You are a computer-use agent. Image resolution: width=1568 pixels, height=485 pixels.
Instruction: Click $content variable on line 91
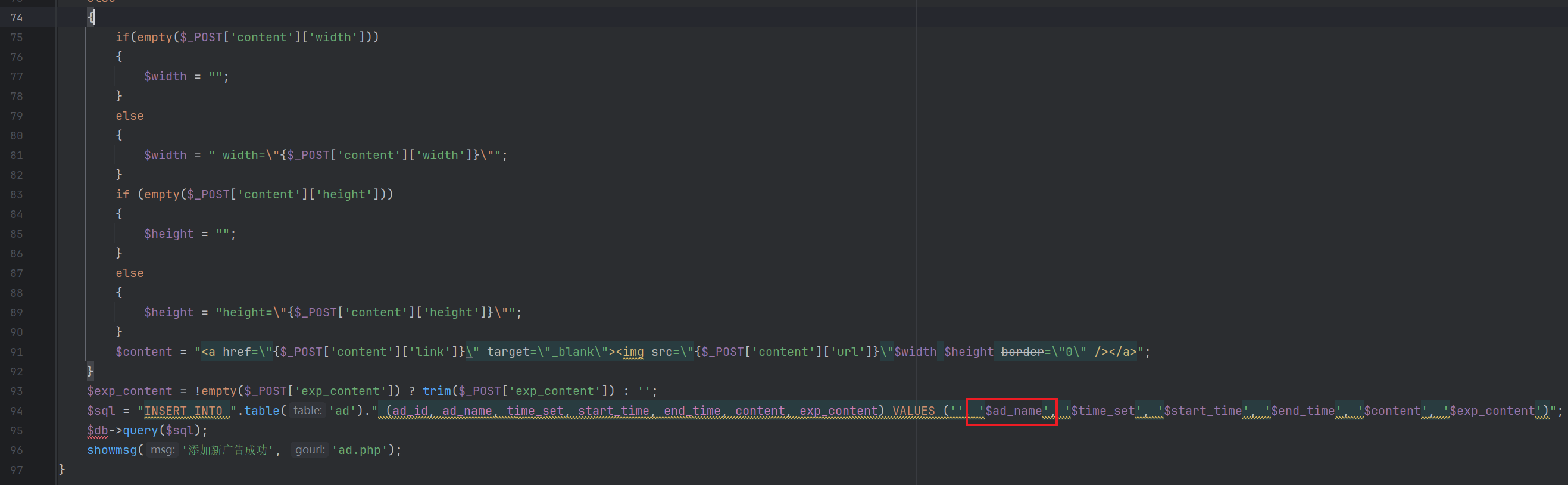[143, 352]
